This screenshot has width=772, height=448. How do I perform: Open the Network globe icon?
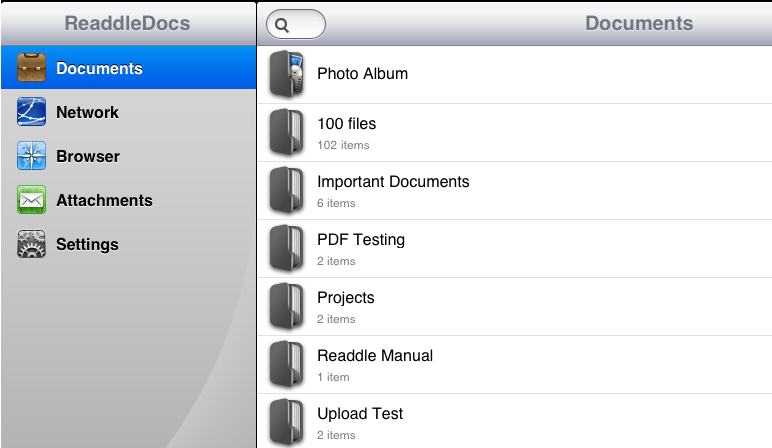32,111
